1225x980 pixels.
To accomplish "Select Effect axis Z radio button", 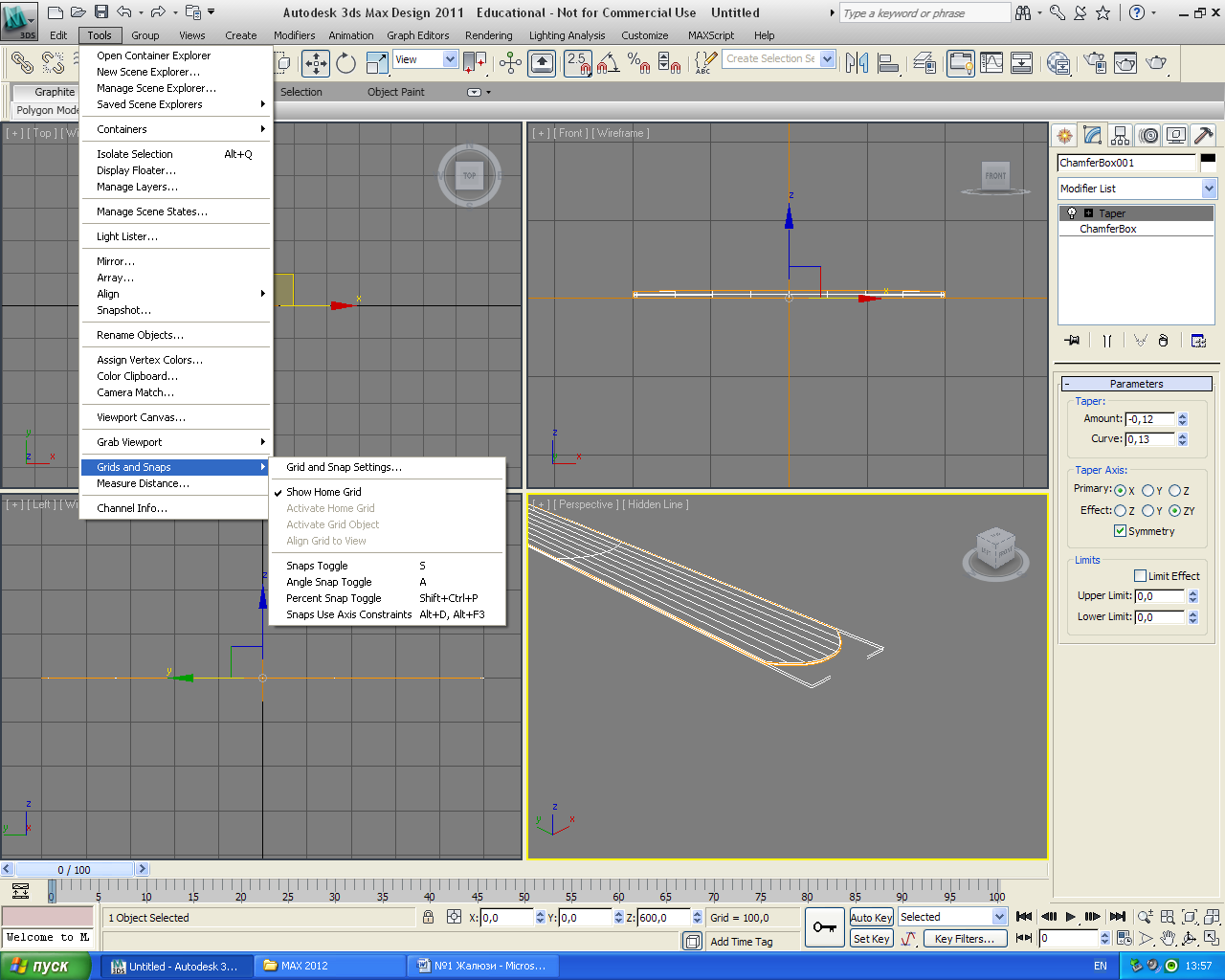I will click(x=1120, y=511).
